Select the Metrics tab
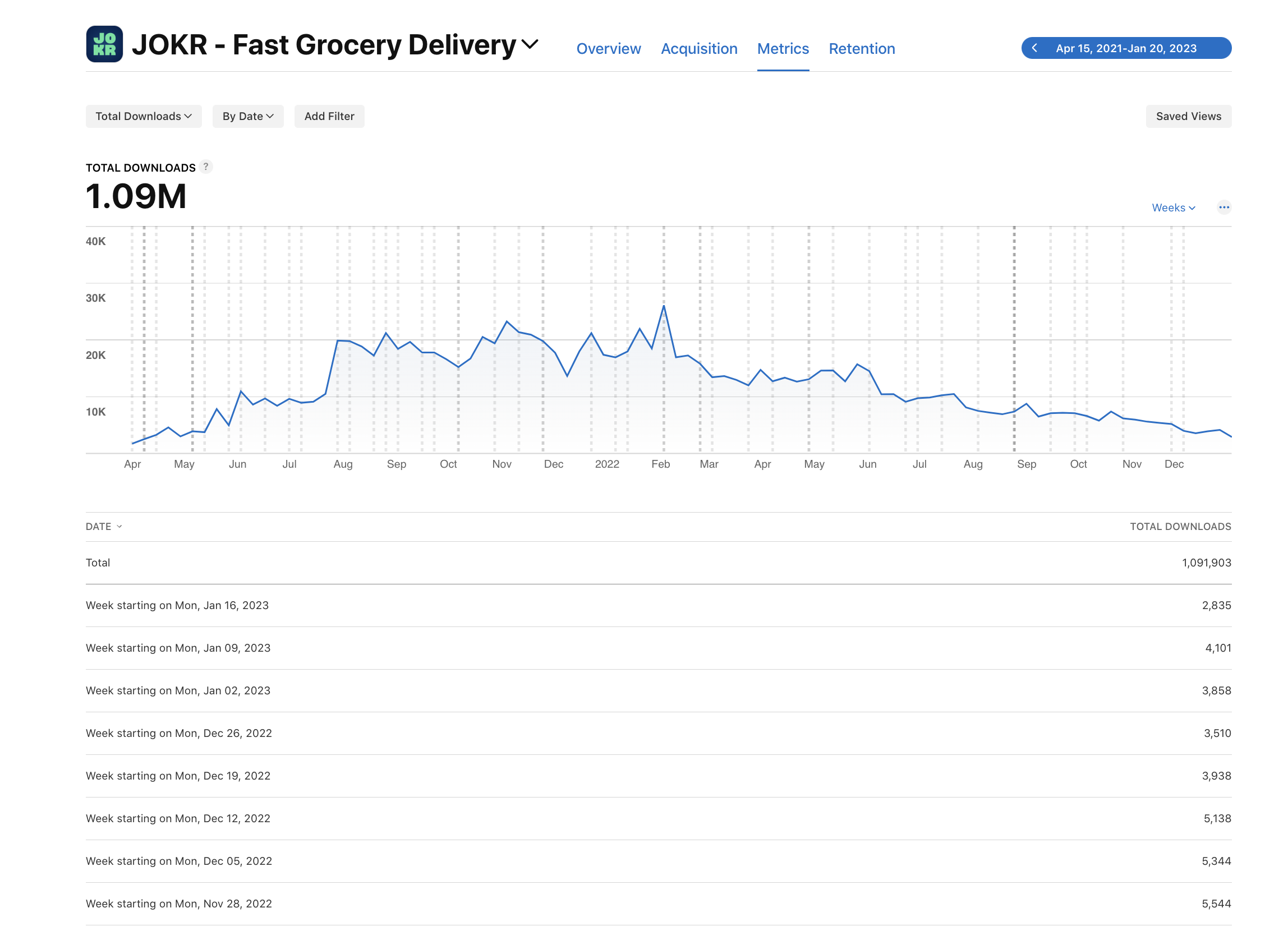Viewport: 1288px width, 931px height. (783, 49)
